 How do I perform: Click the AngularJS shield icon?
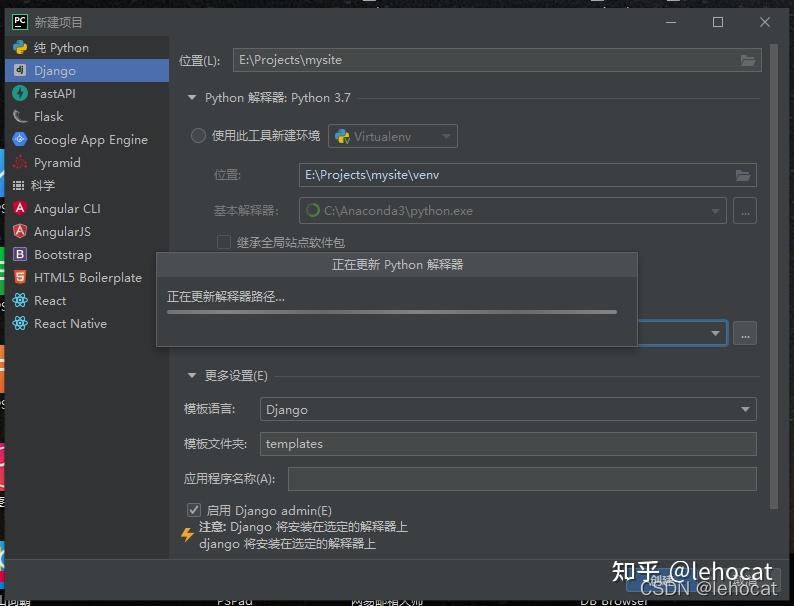point(20,231)
